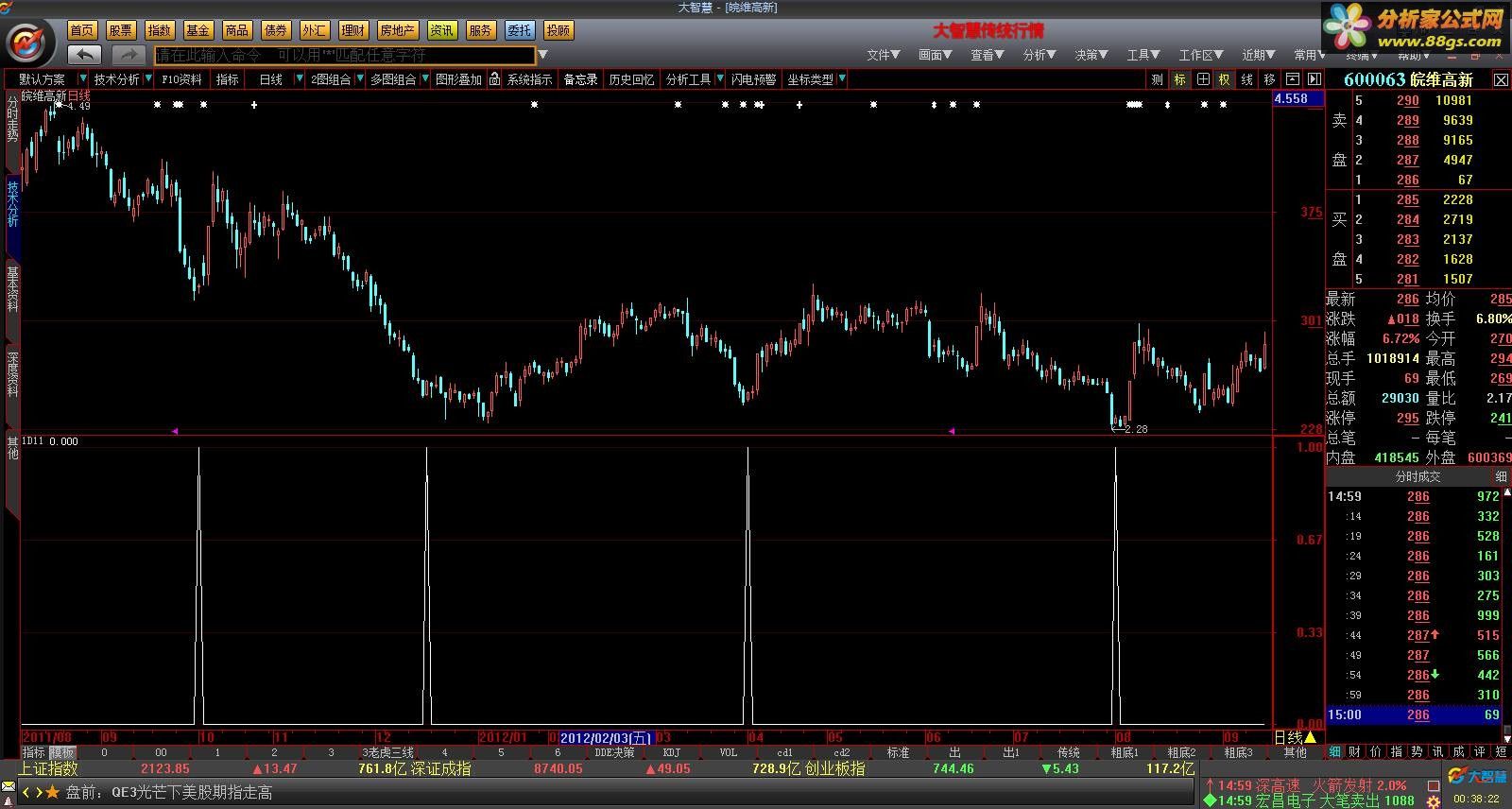Viewport: 1512px width, 809px height.
Task: Switch to the 模板 bottom tab
Action: tap(62, 753)
